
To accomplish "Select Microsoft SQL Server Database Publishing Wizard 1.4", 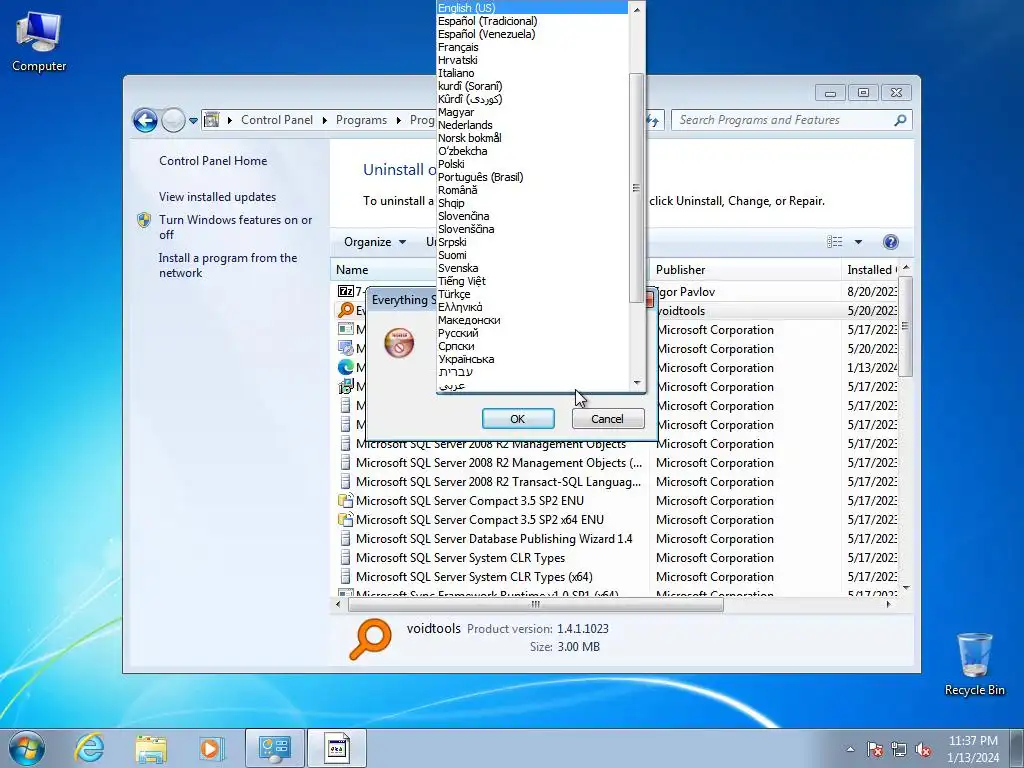I will pos(494,539).
